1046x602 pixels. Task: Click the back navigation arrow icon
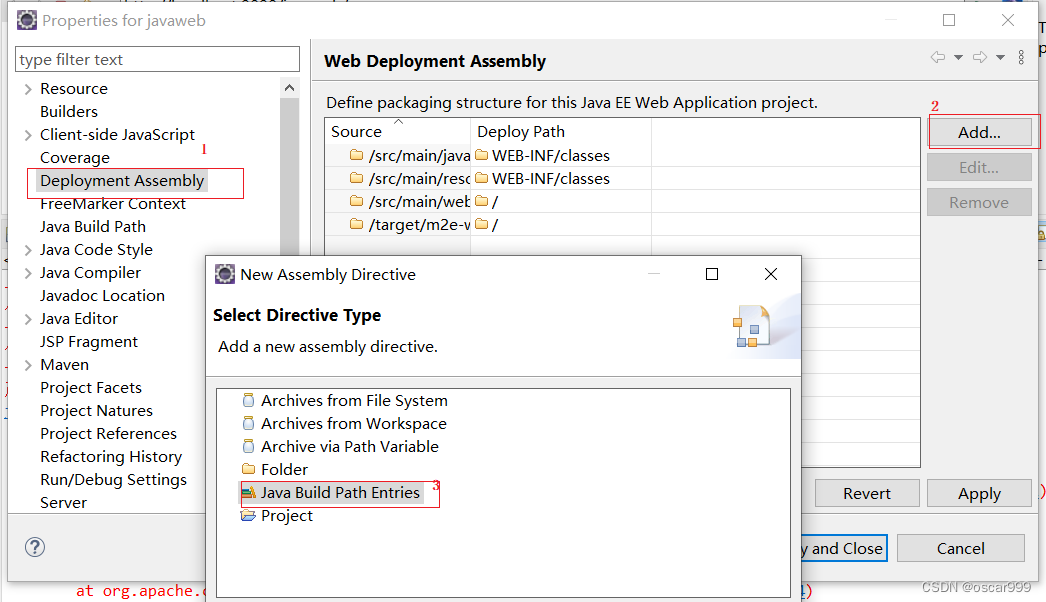[937, 58]
